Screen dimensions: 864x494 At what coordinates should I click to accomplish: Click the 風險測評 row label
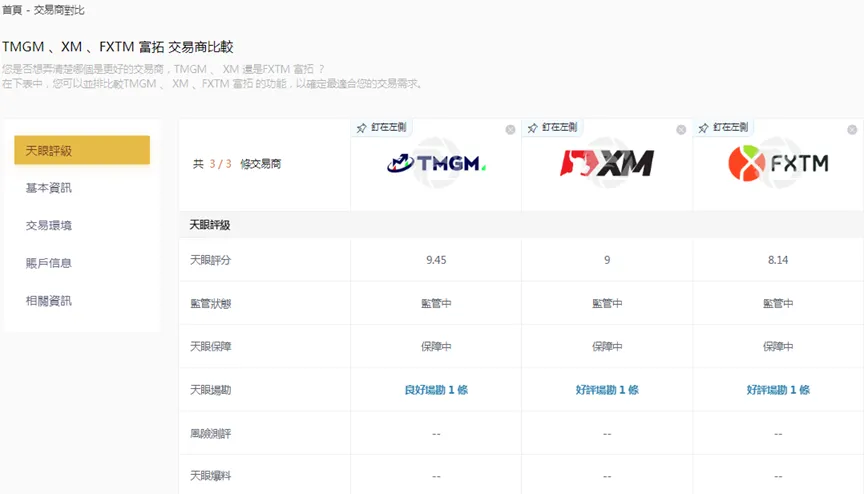click(x=210, y=433)
